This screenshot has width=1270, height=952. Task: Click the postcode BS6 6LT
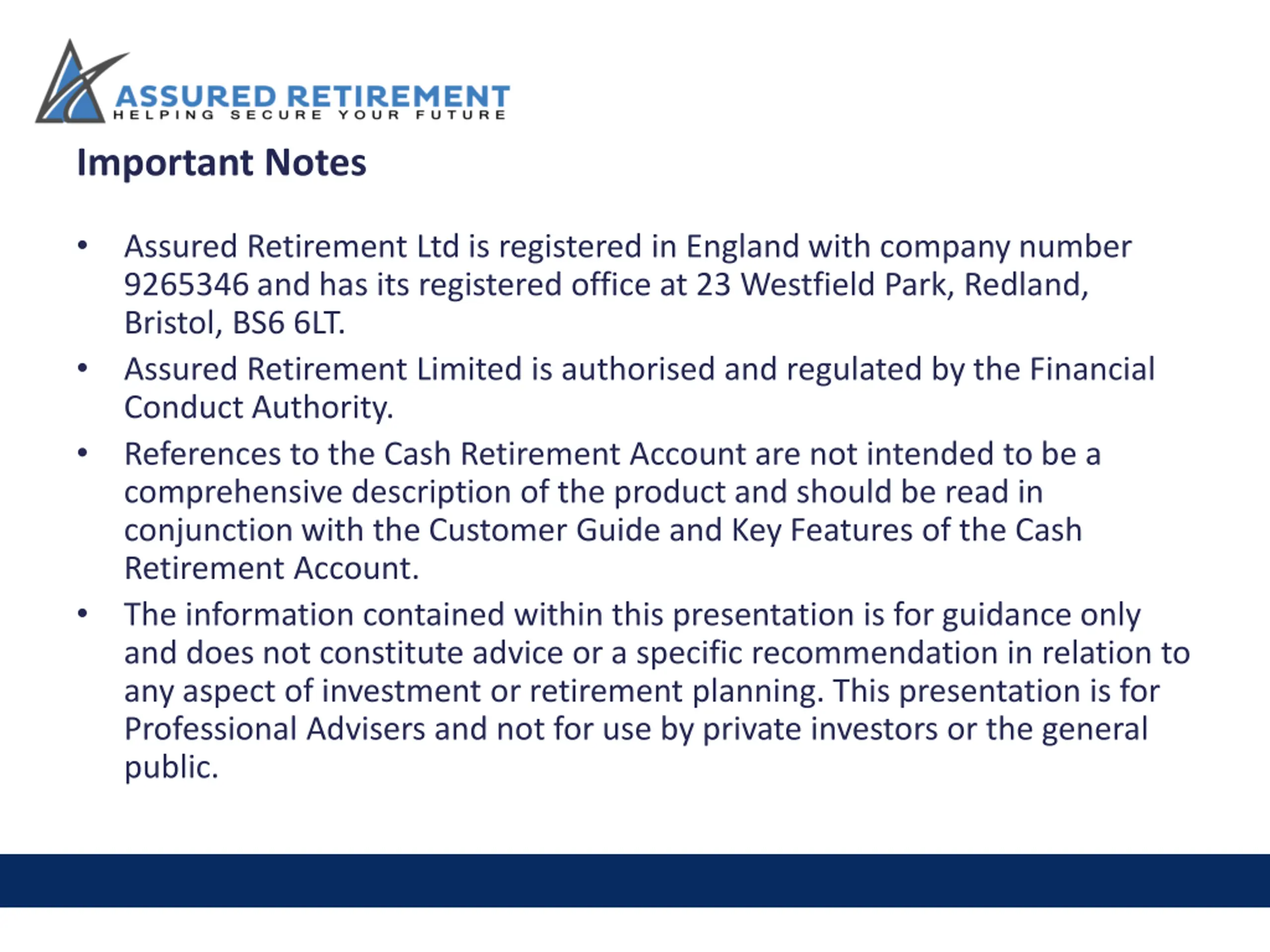pos(288,322)
